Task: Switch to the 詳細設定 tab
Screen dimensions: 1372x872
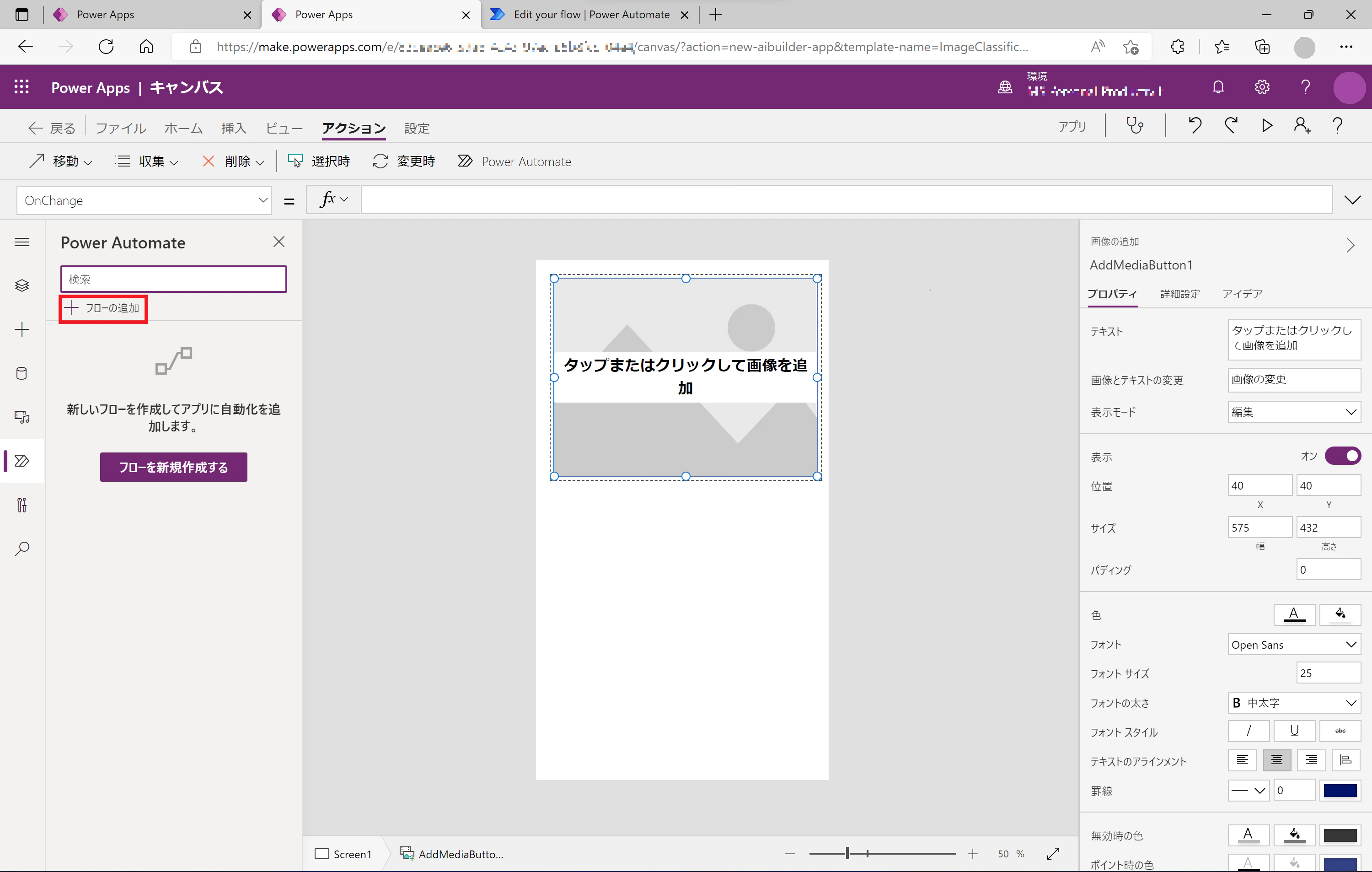Action: click(1180, 294)
